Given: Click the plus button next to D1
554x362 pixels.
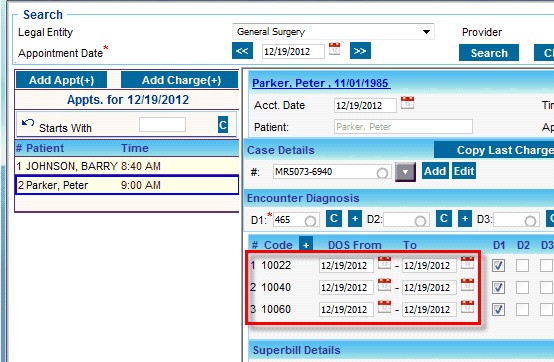Looking at the screenshot, I should tap(355, 219).
